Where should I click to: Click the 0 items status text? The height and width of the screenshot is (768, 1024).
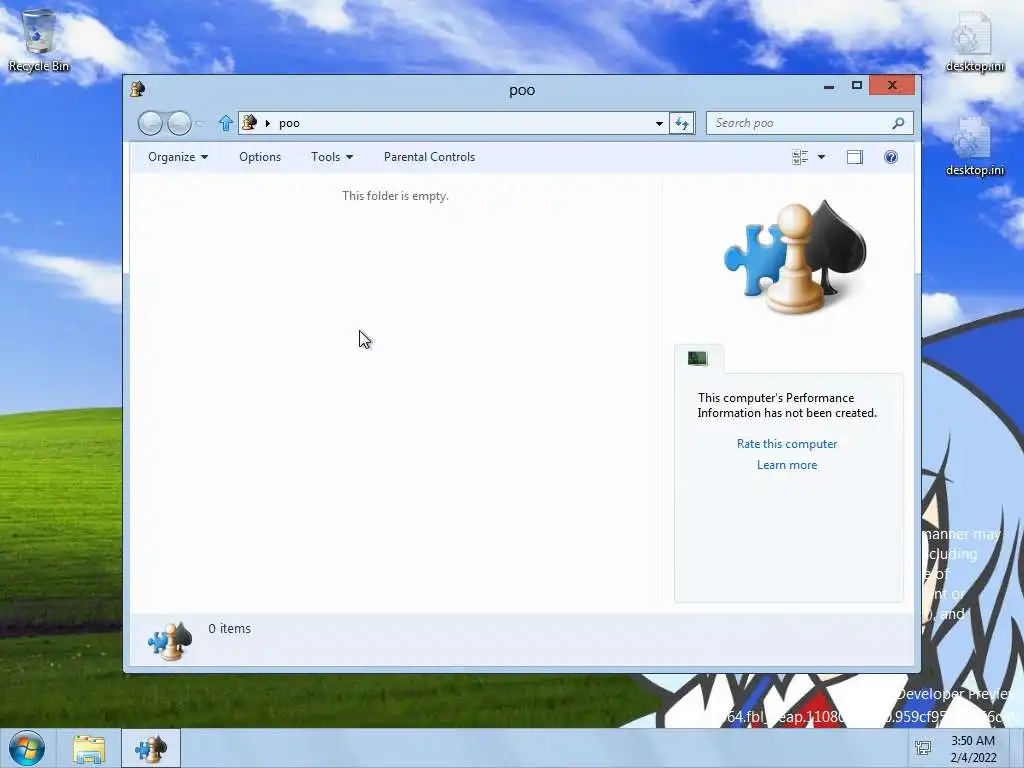(229, 629)
